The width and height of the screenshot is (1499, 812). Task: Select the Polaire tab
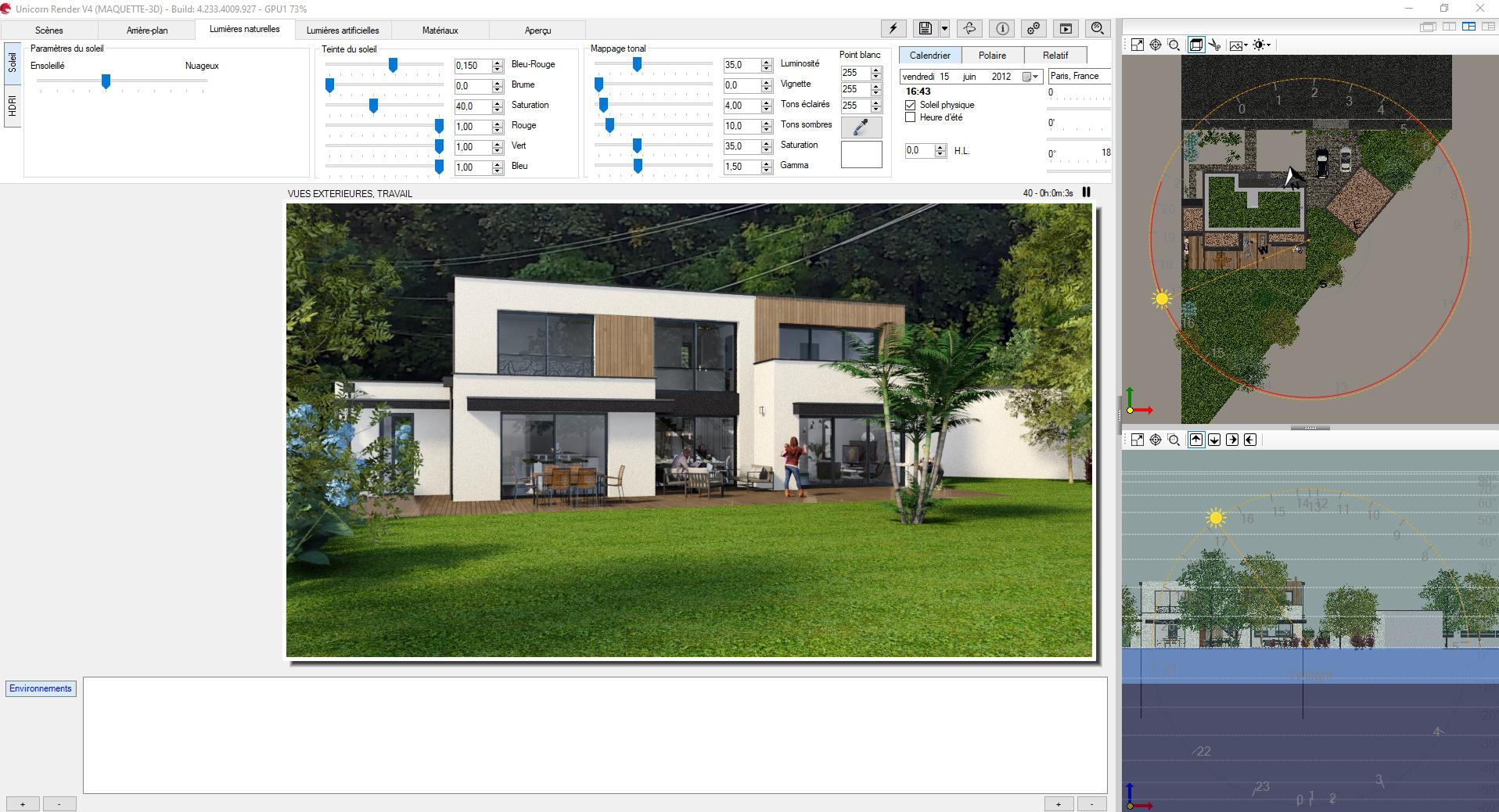(992, 56)
